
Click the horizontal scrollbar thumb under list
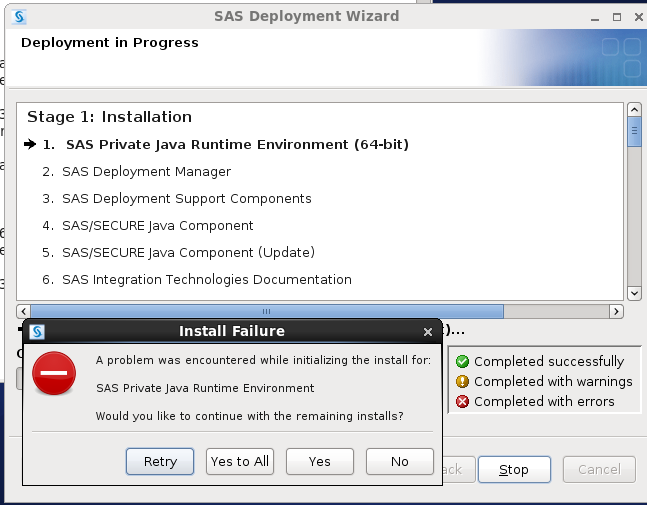click(x=266, y=310)
